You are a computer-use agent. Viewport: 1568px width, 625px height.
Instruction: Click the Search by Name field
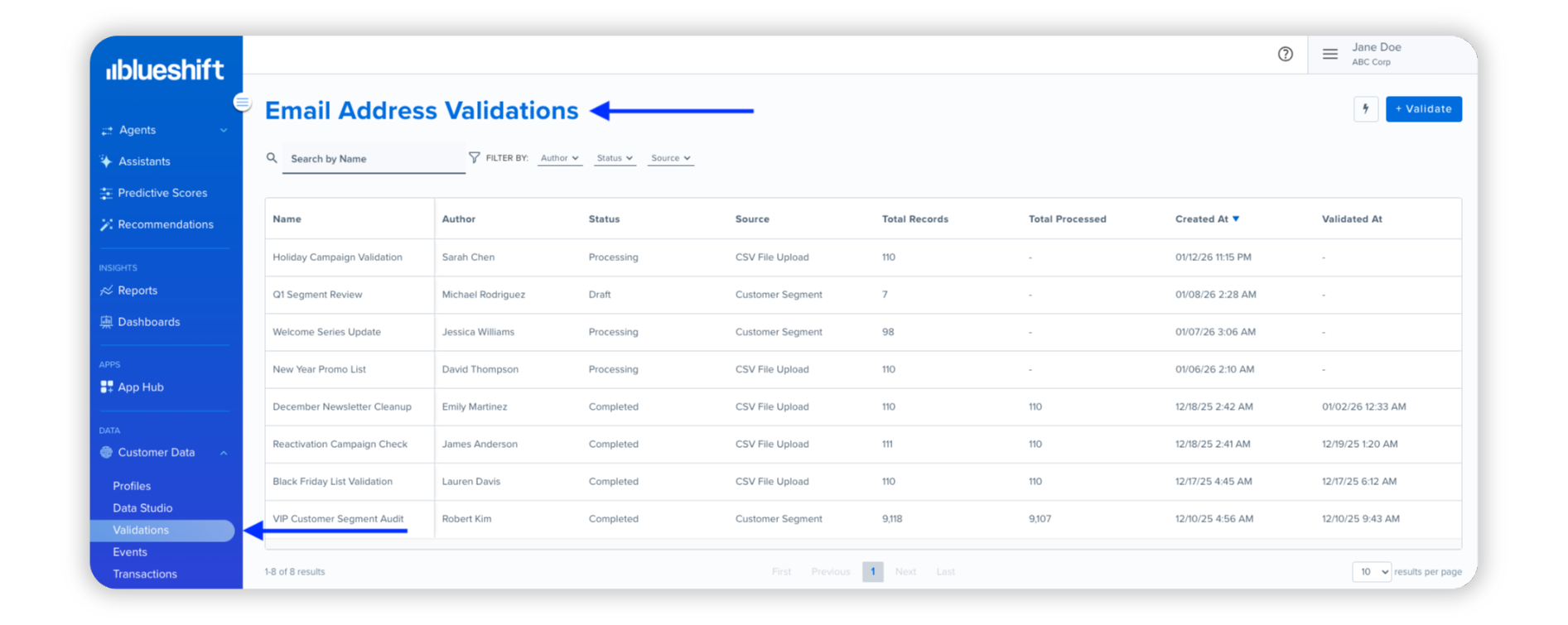point(373,159)
